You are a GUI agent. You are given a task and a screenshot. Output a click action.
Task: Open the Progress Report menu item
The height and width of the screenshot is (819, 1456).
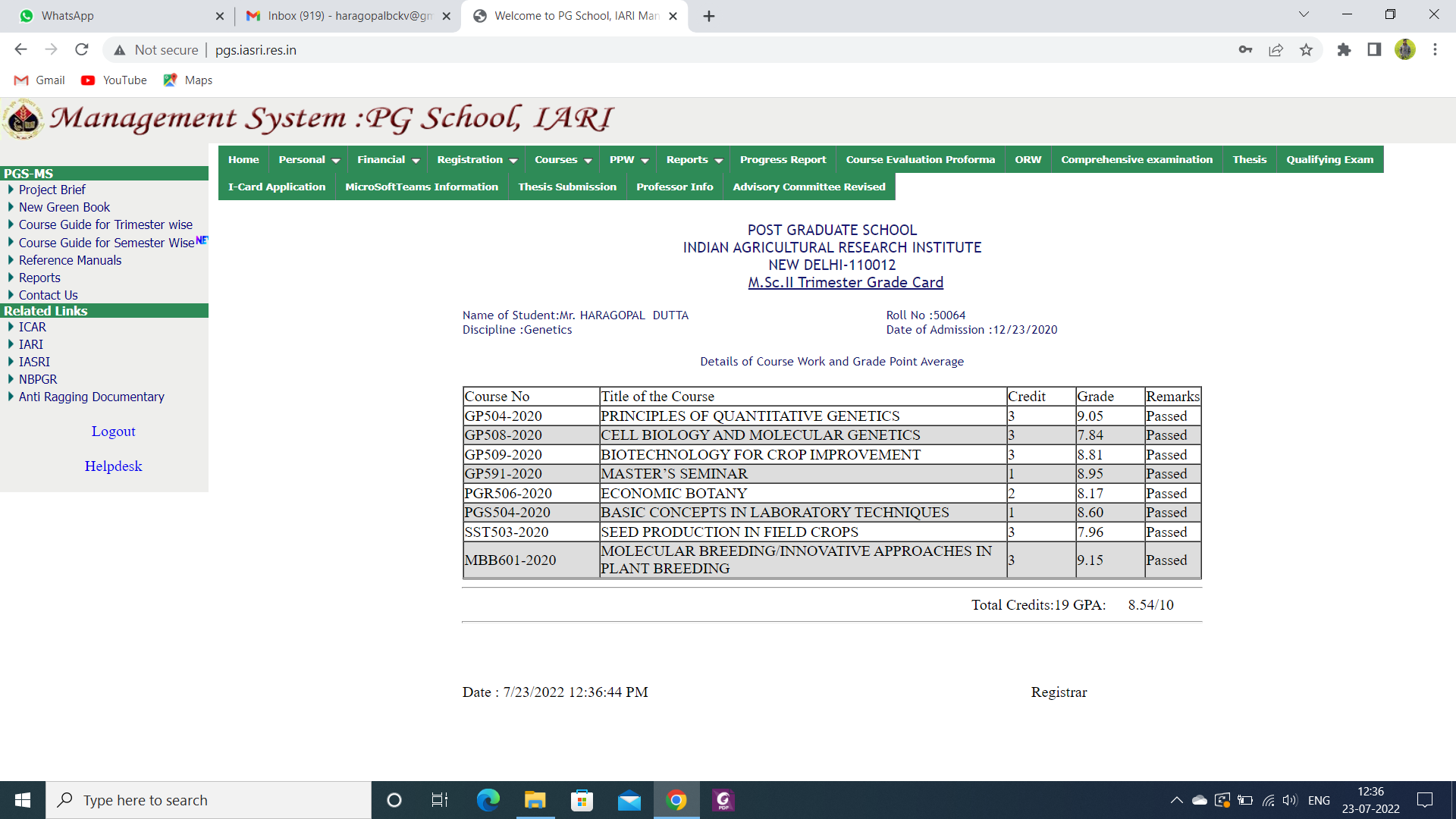(783, 159)
